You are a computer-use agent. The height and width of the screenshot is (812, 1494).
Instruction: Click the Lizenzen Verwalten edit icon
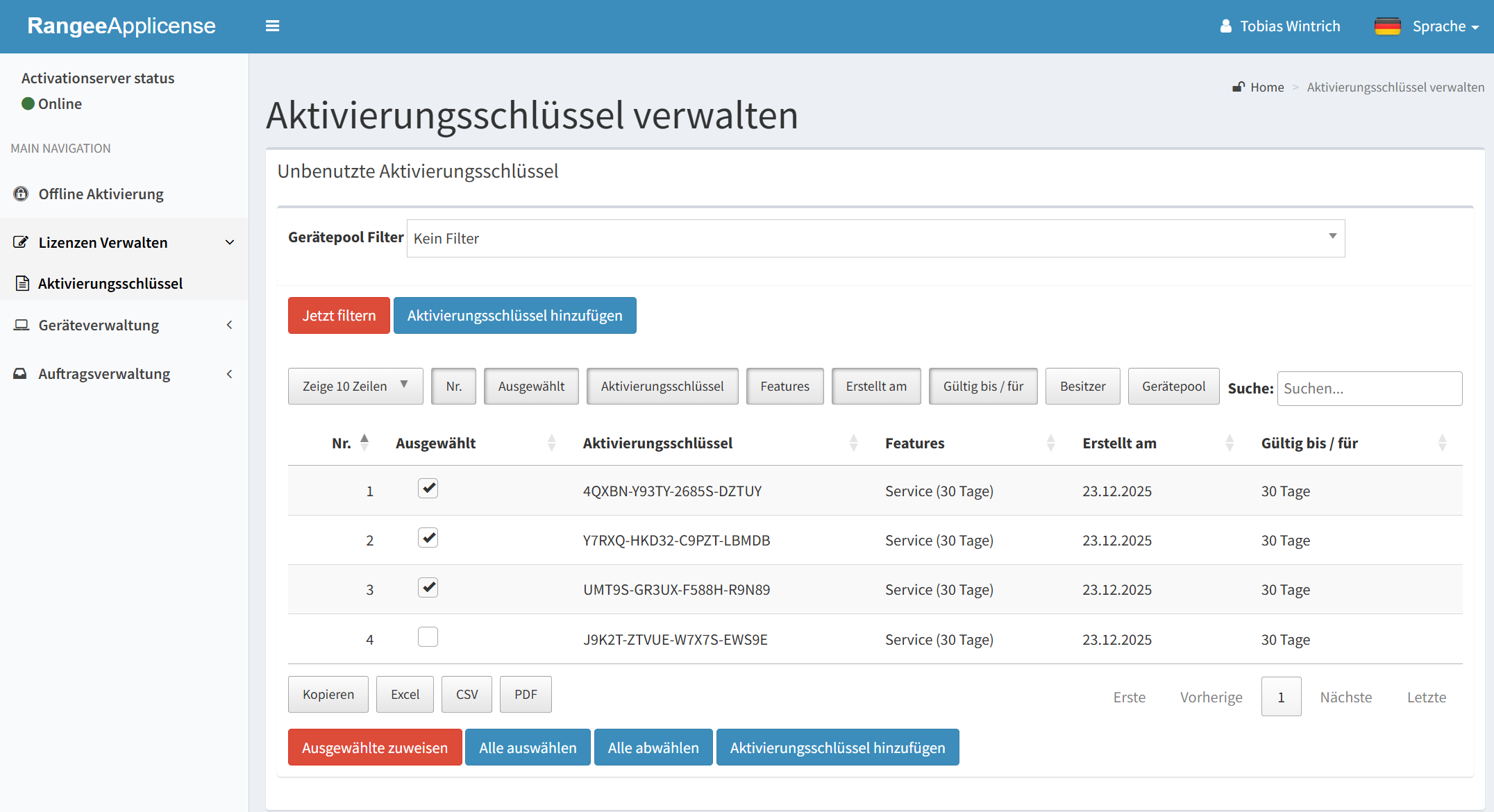[x=21, y=242]
